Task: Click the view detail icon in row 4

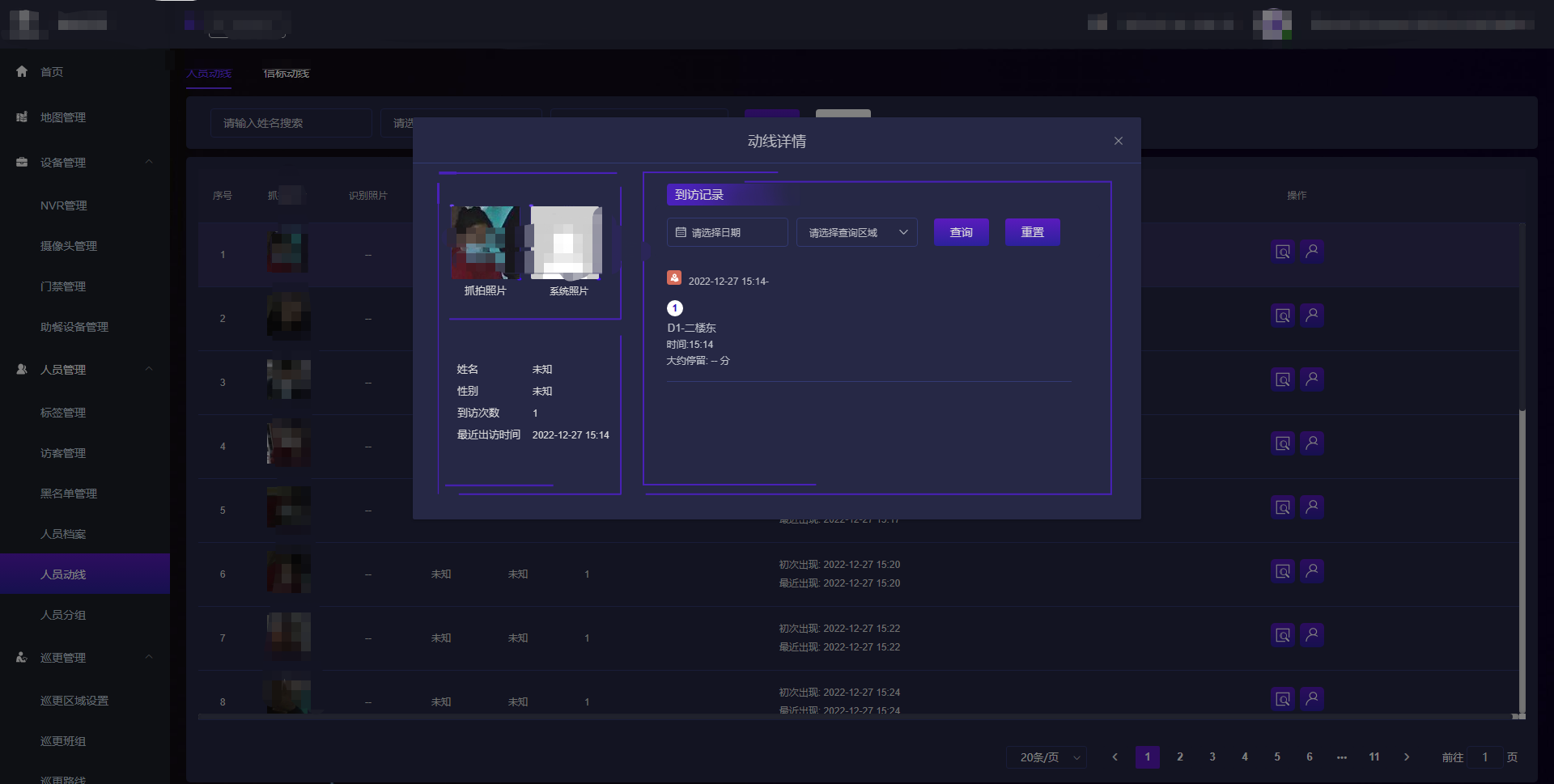Action: (x=1283, y=443)
